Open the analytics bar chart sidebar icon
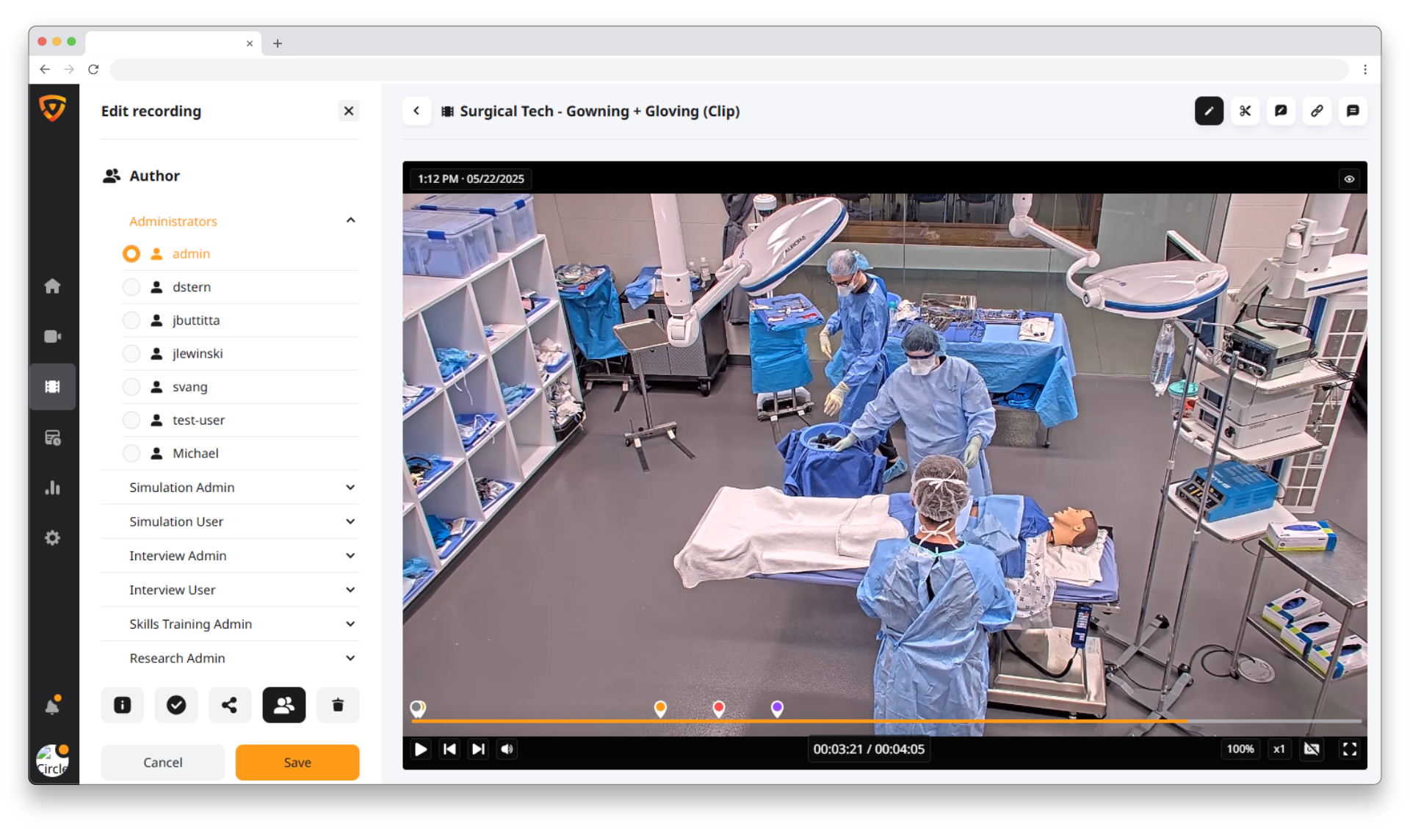 pyautogui.click(x=52, y=488)
